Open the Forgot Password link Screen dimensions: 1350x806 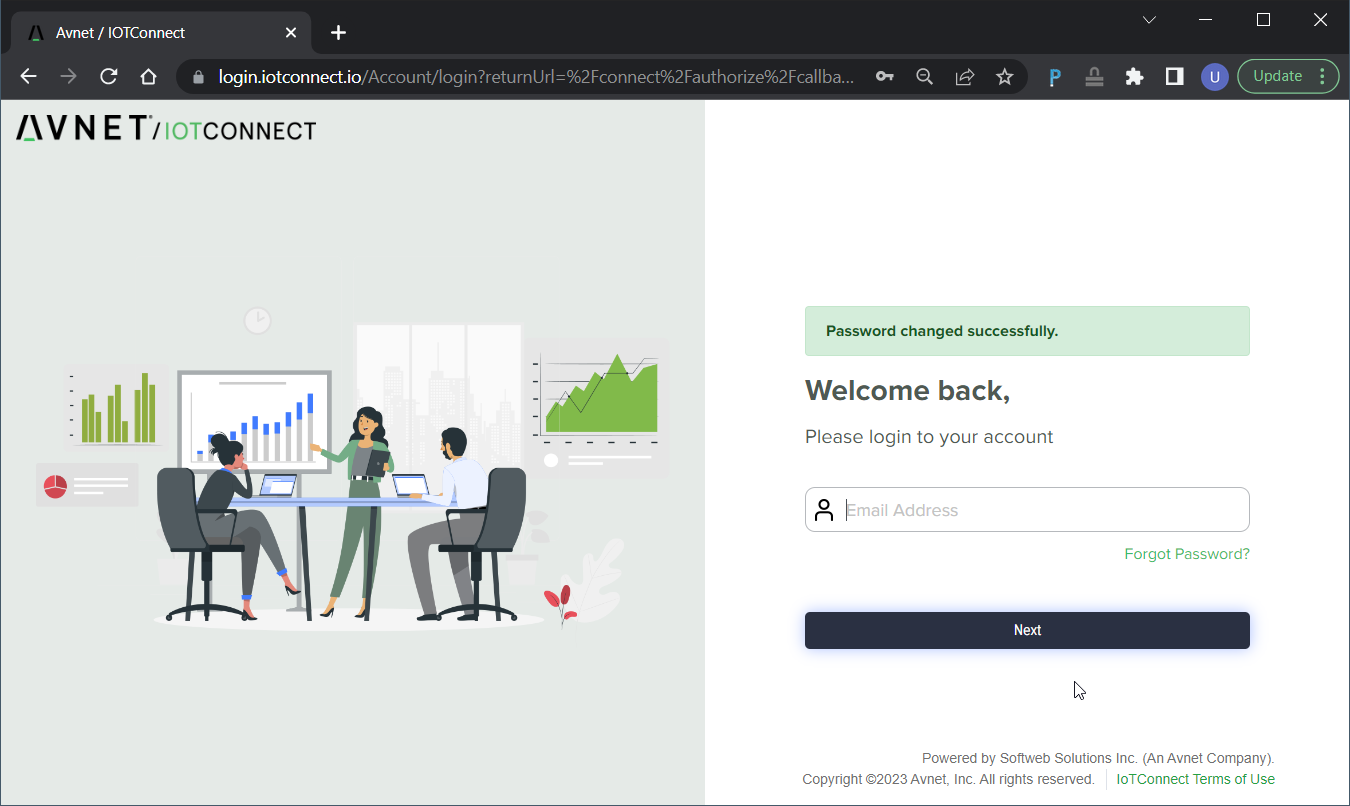tap(1186, 554)
